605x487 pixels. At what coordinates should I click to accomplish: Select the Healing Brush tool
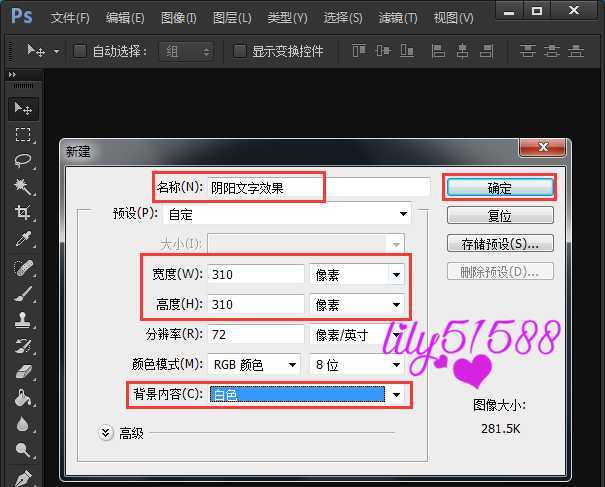point(23,267)
